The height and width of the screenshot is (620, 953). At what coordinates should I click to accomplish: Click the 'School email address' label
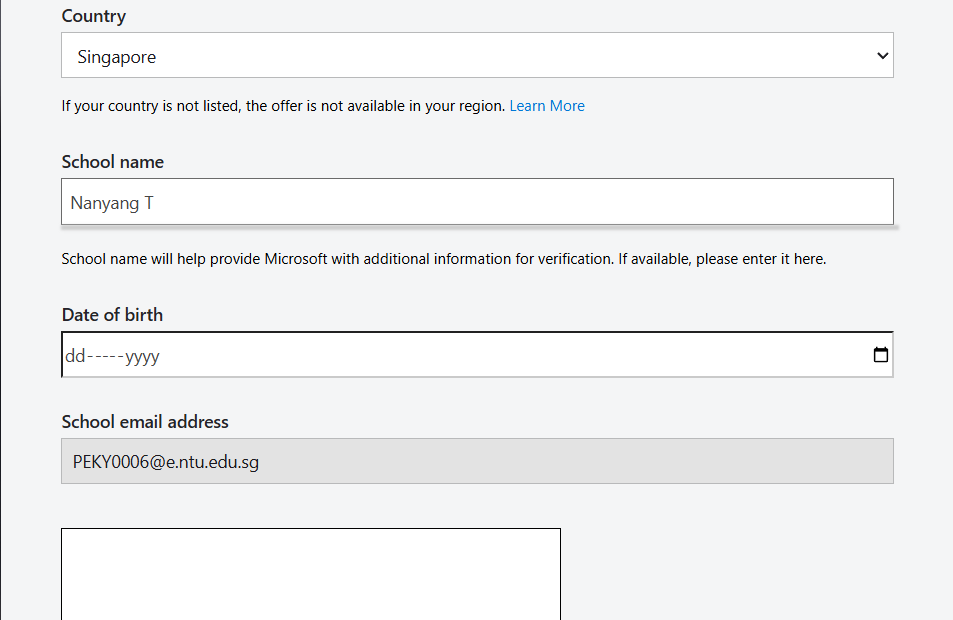145,422
